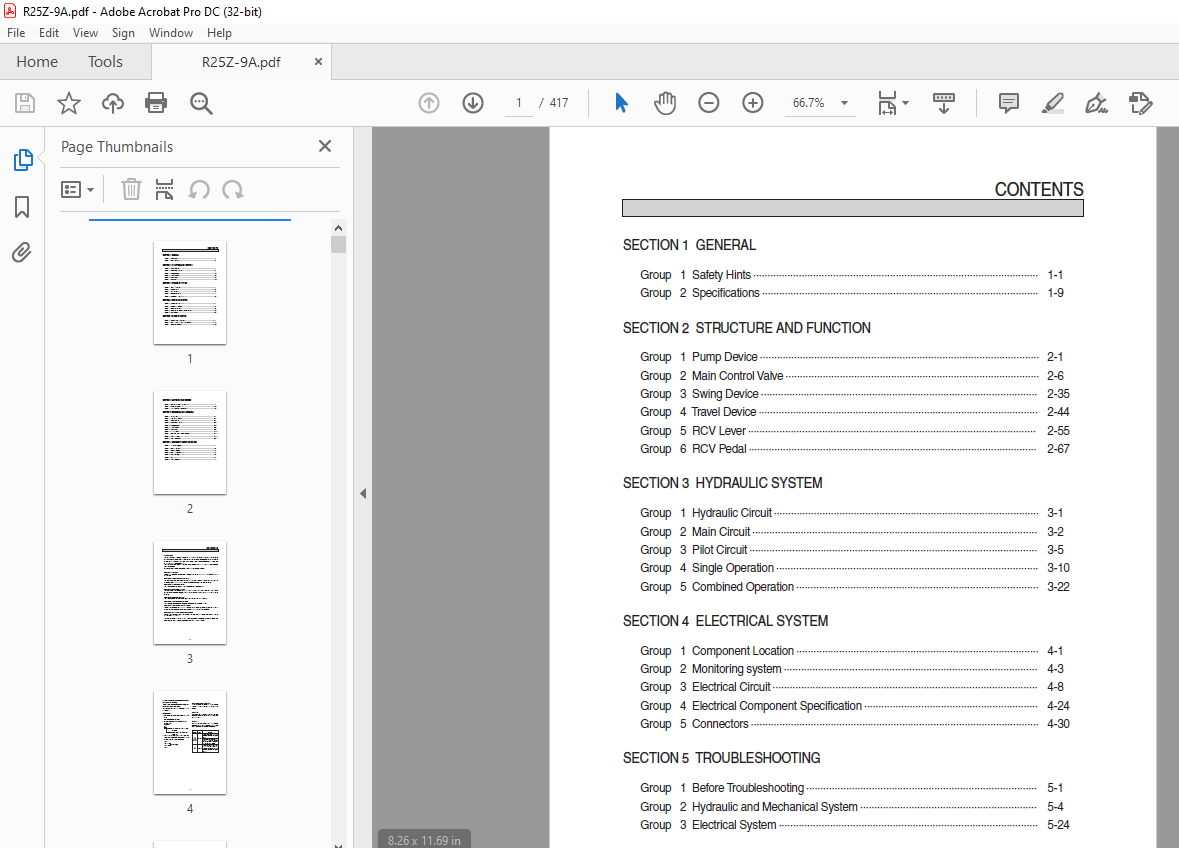Click the upload to cloud icon
This screenshot has width=1179, height=848.
pyautogui.click(x=113, y=103)
